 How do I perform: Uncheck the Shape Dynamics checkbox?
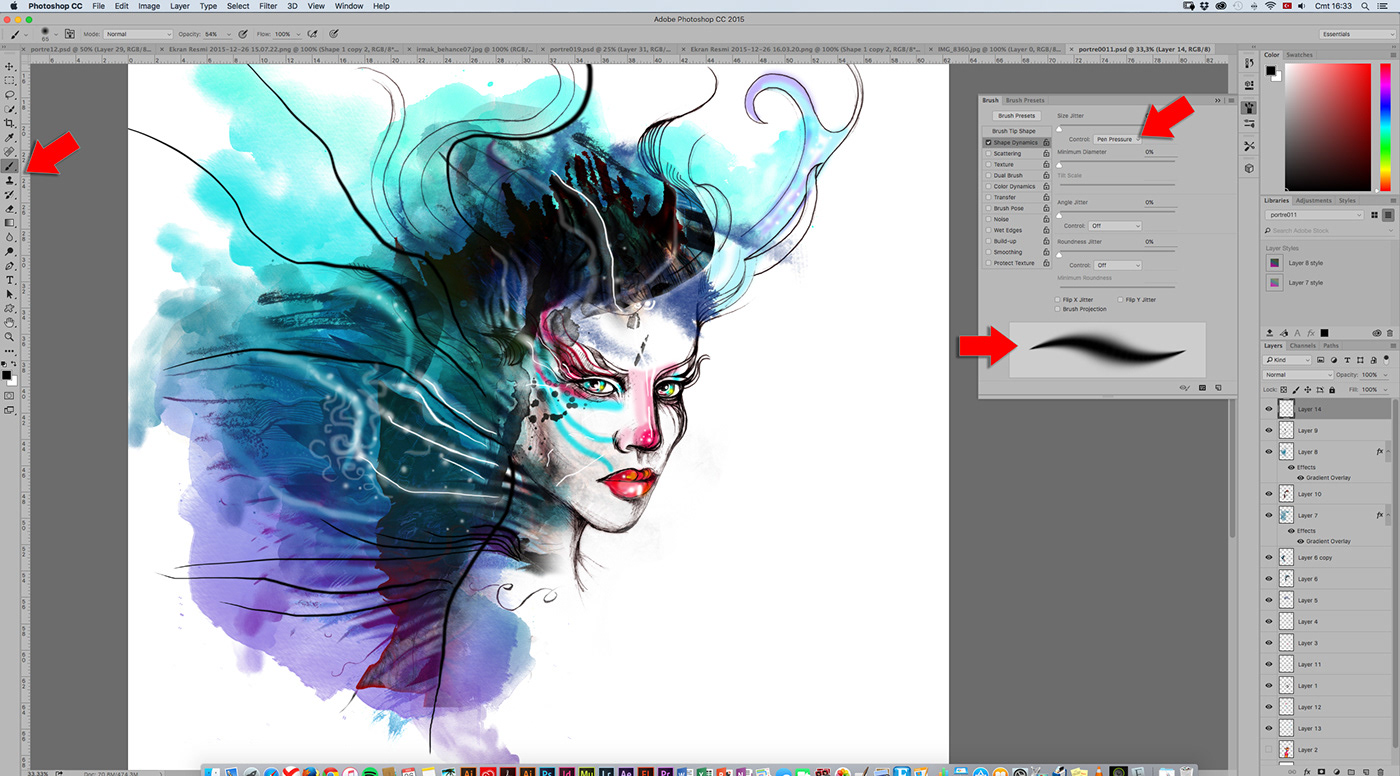tap(988, 142)
